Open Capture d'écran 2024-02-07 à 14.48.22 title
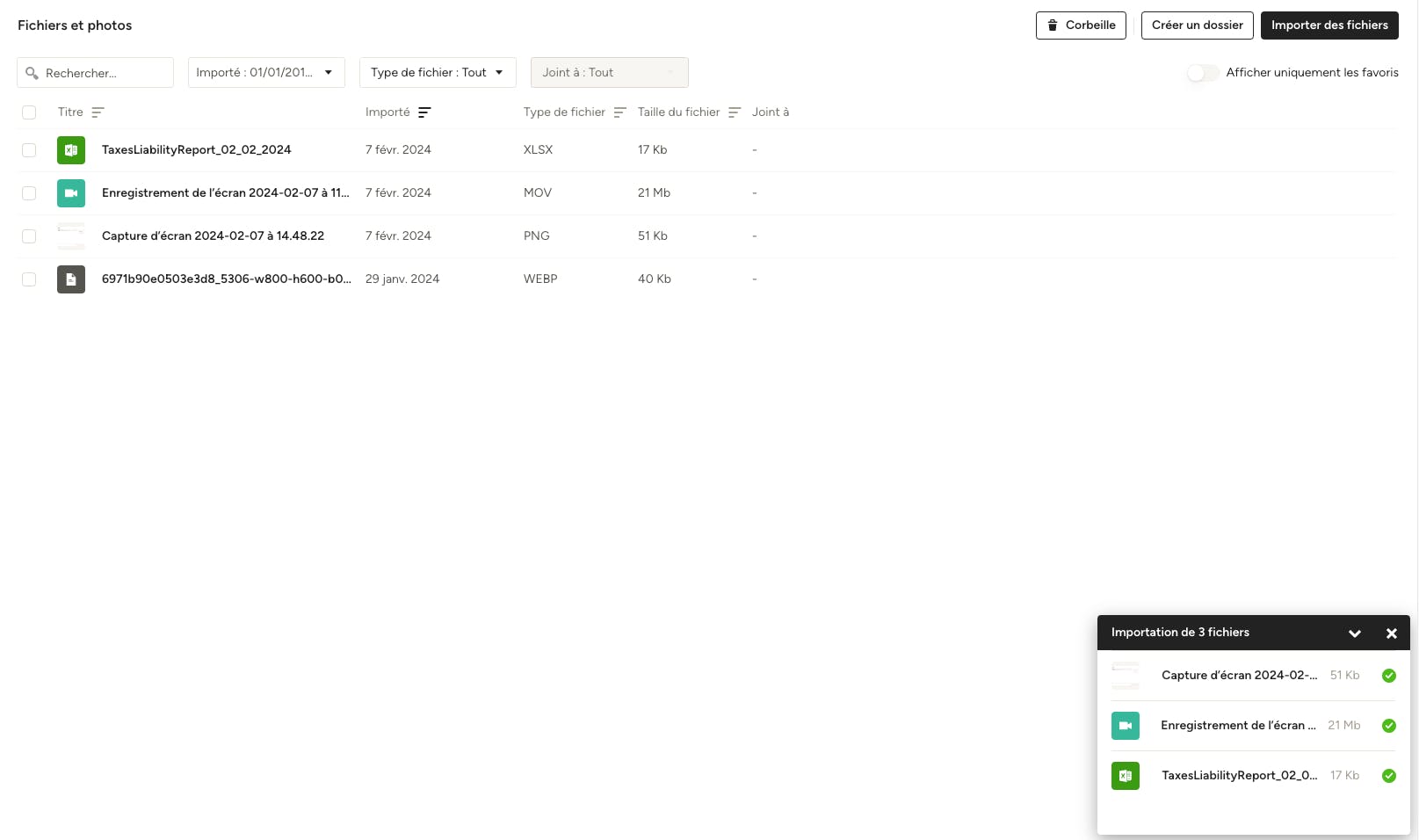Viewport: 1419px width, 840px height. (213, 236)
